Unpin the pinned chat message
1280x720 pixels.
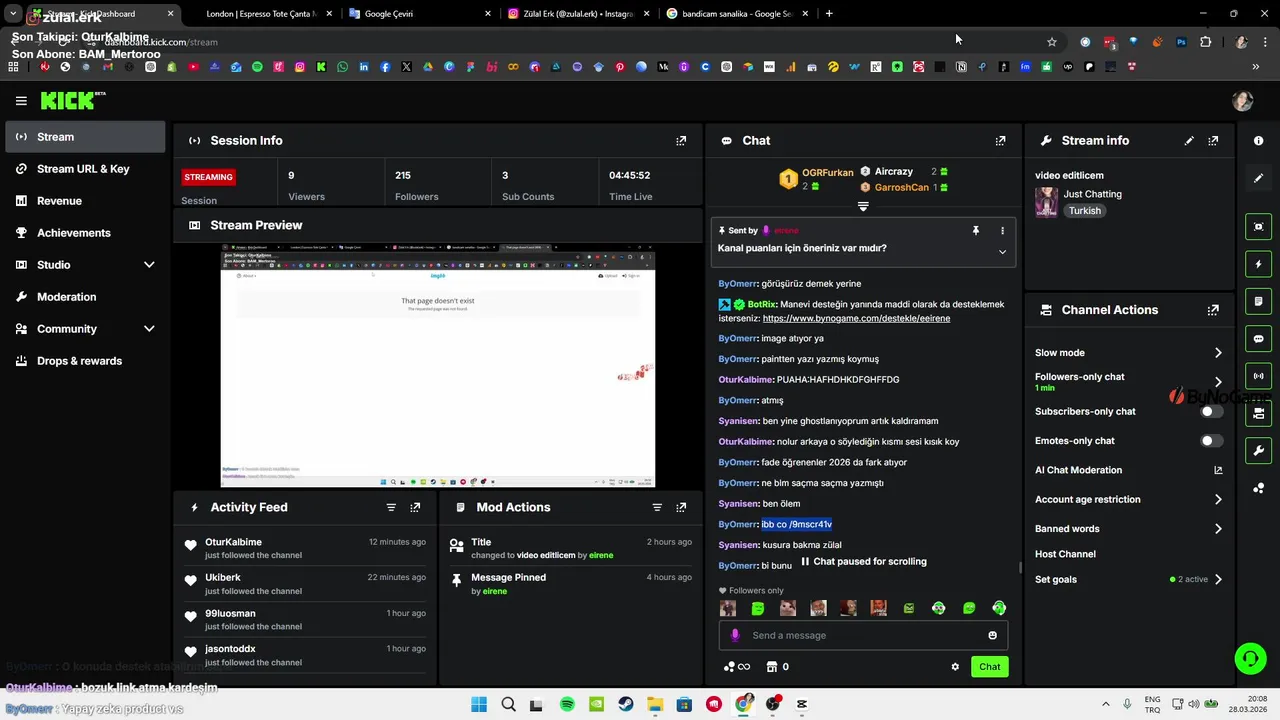click(x=976, y=231)
